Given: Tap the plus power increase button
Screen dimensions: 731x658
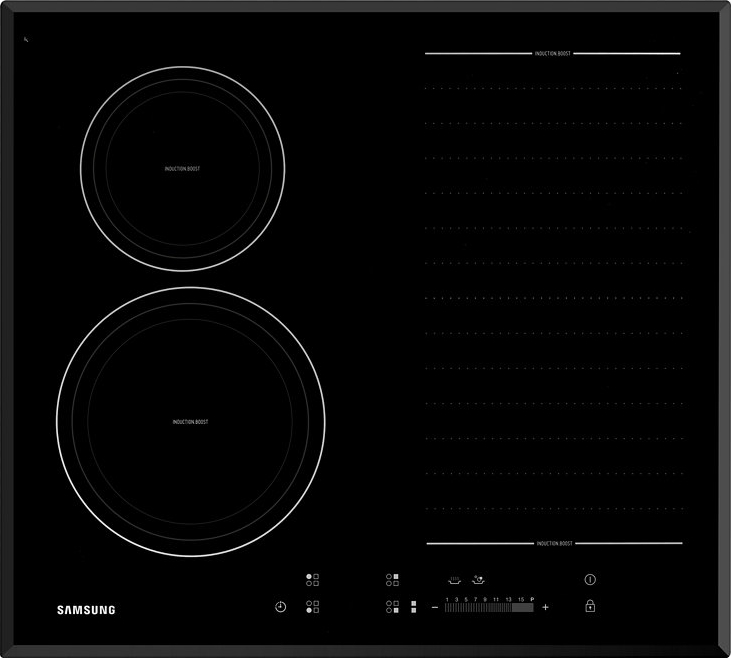Looking at the screenshot, I should click(545, 607).
